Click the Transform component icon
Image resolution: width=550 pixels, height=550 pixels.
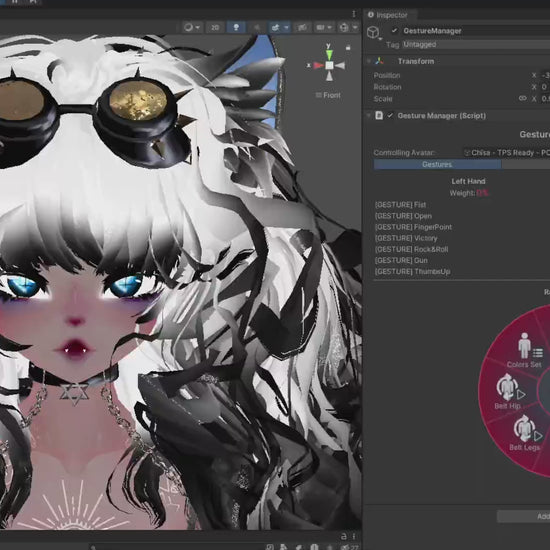coord(379,61)
